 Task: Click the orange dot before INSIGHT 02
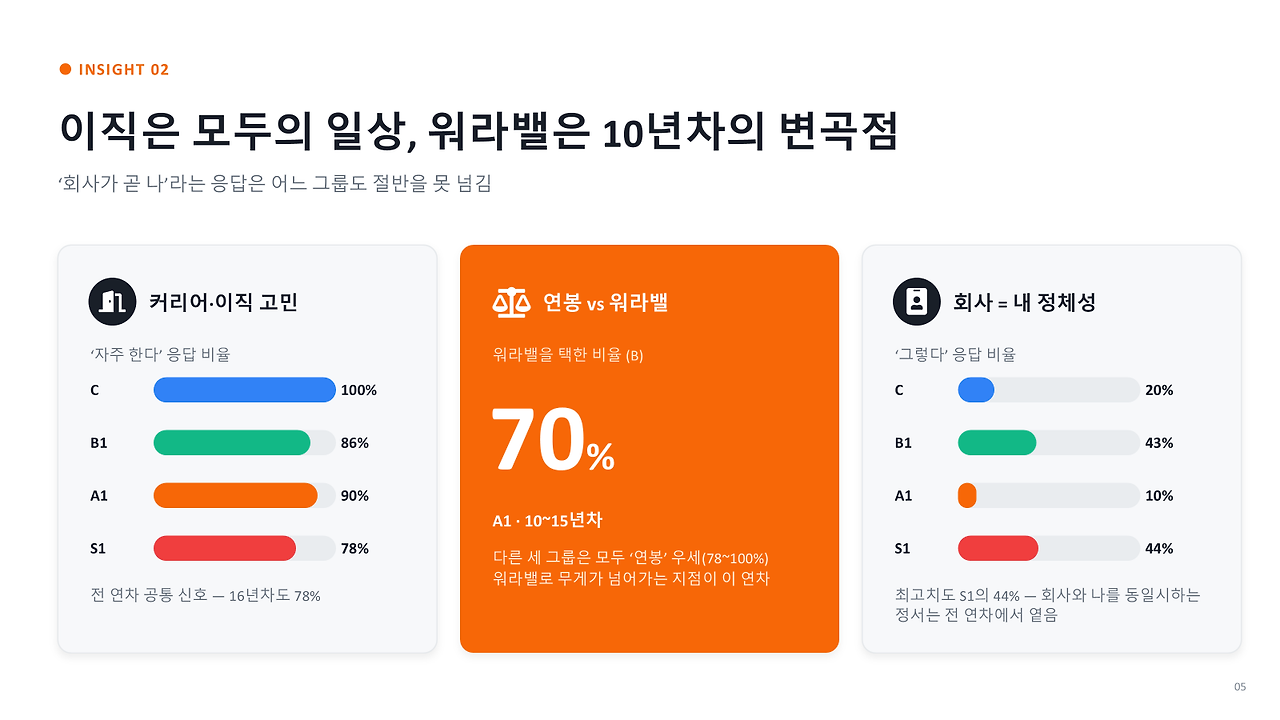pyautogui.click(x=66, y=69)
